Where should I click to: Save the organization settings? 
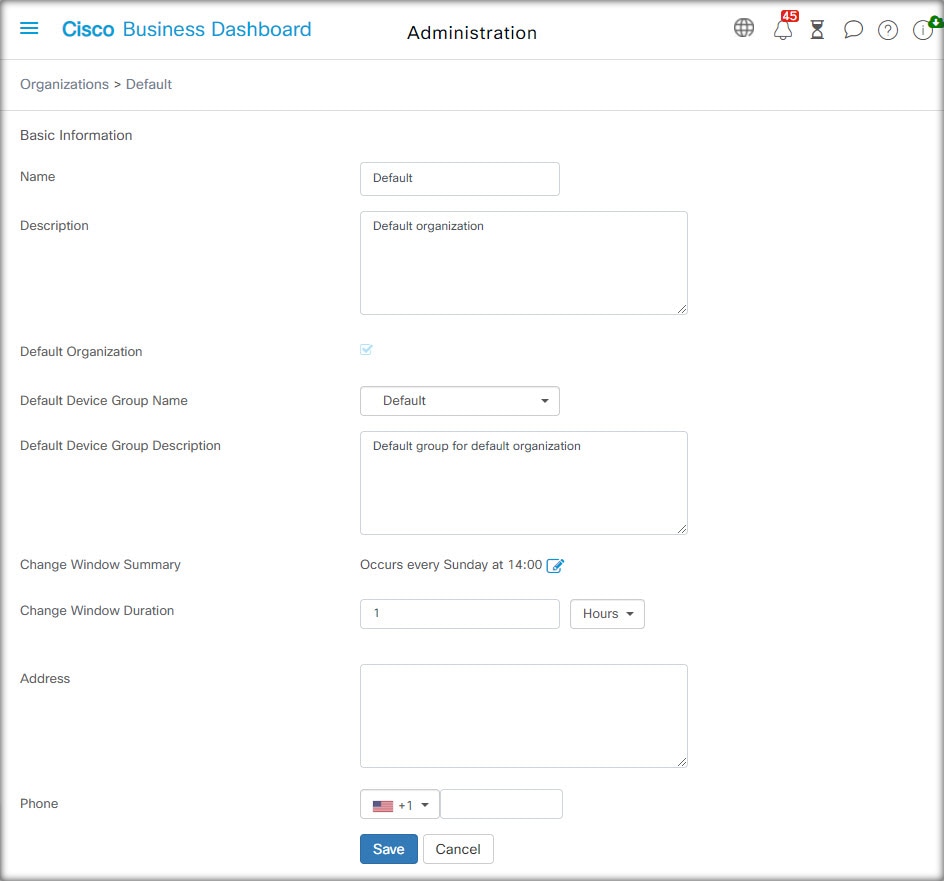tap(388, 849)
